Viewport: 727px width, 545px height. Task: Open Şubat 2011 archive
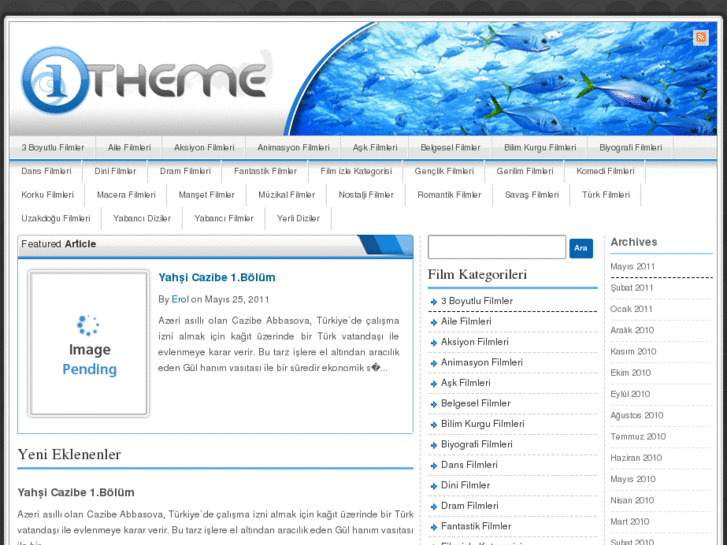click(x=631, y=288)
